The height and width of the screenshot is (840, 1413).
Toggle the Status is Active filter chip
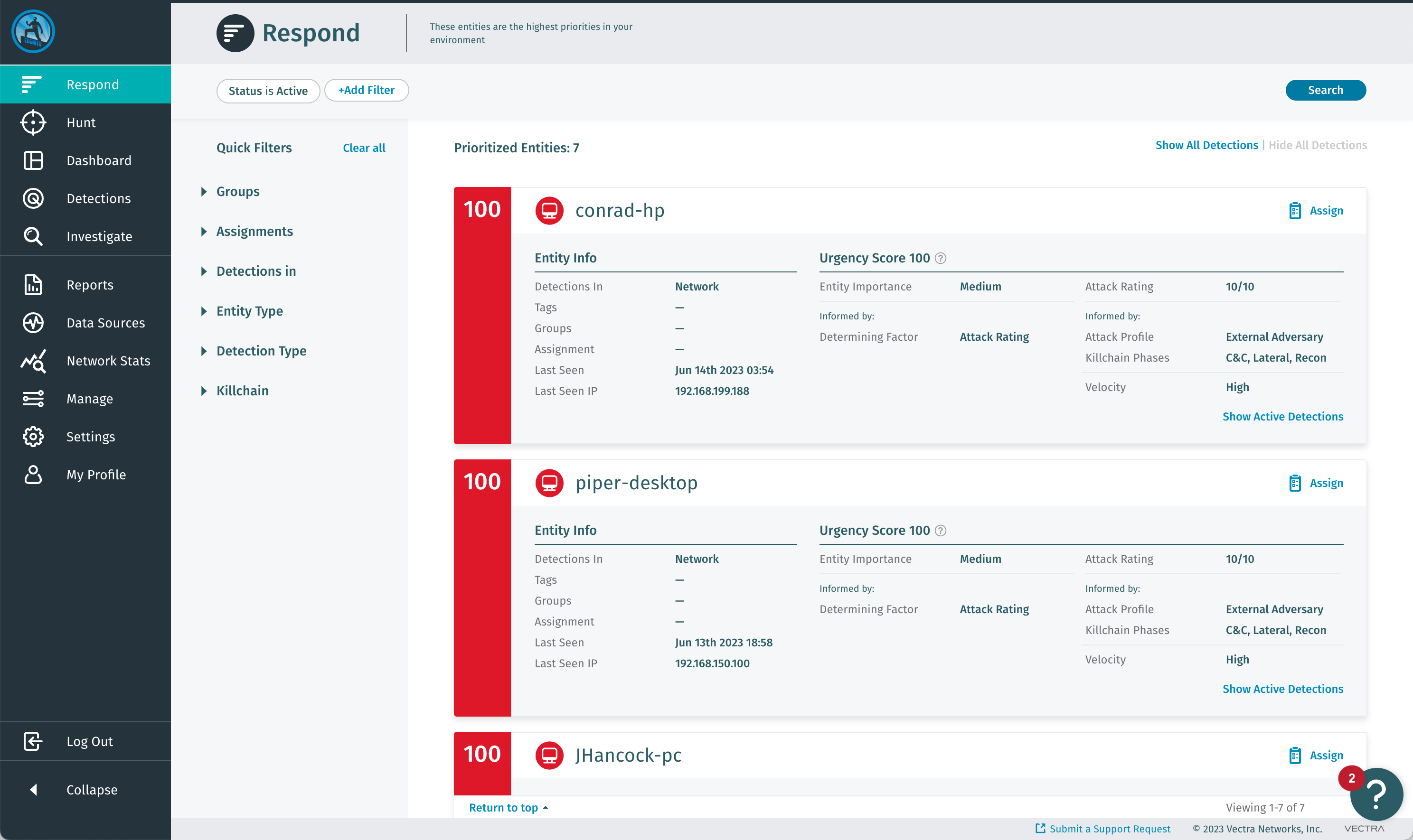[x=268, y=91]
